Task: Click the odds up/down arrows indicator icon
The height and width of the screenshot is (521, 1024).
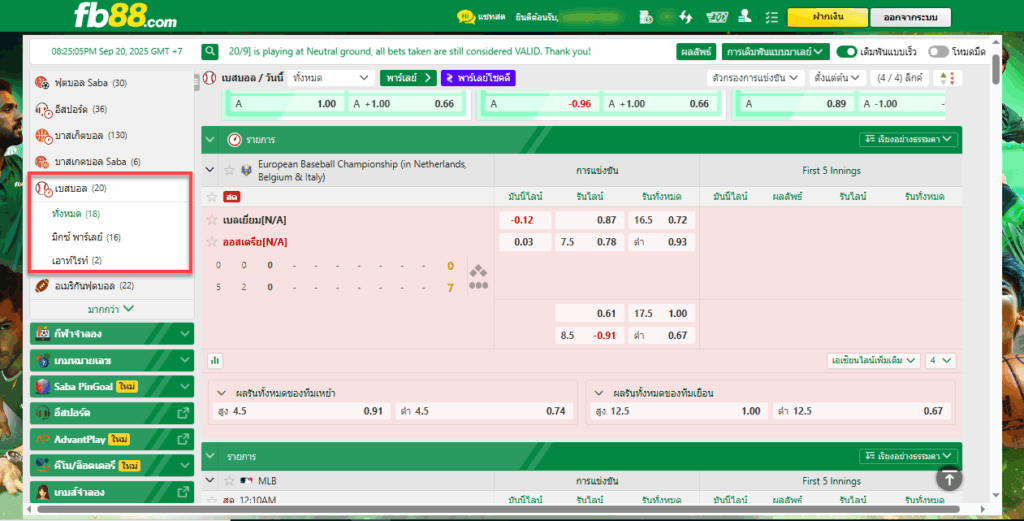Action: (x=947, y=78)
